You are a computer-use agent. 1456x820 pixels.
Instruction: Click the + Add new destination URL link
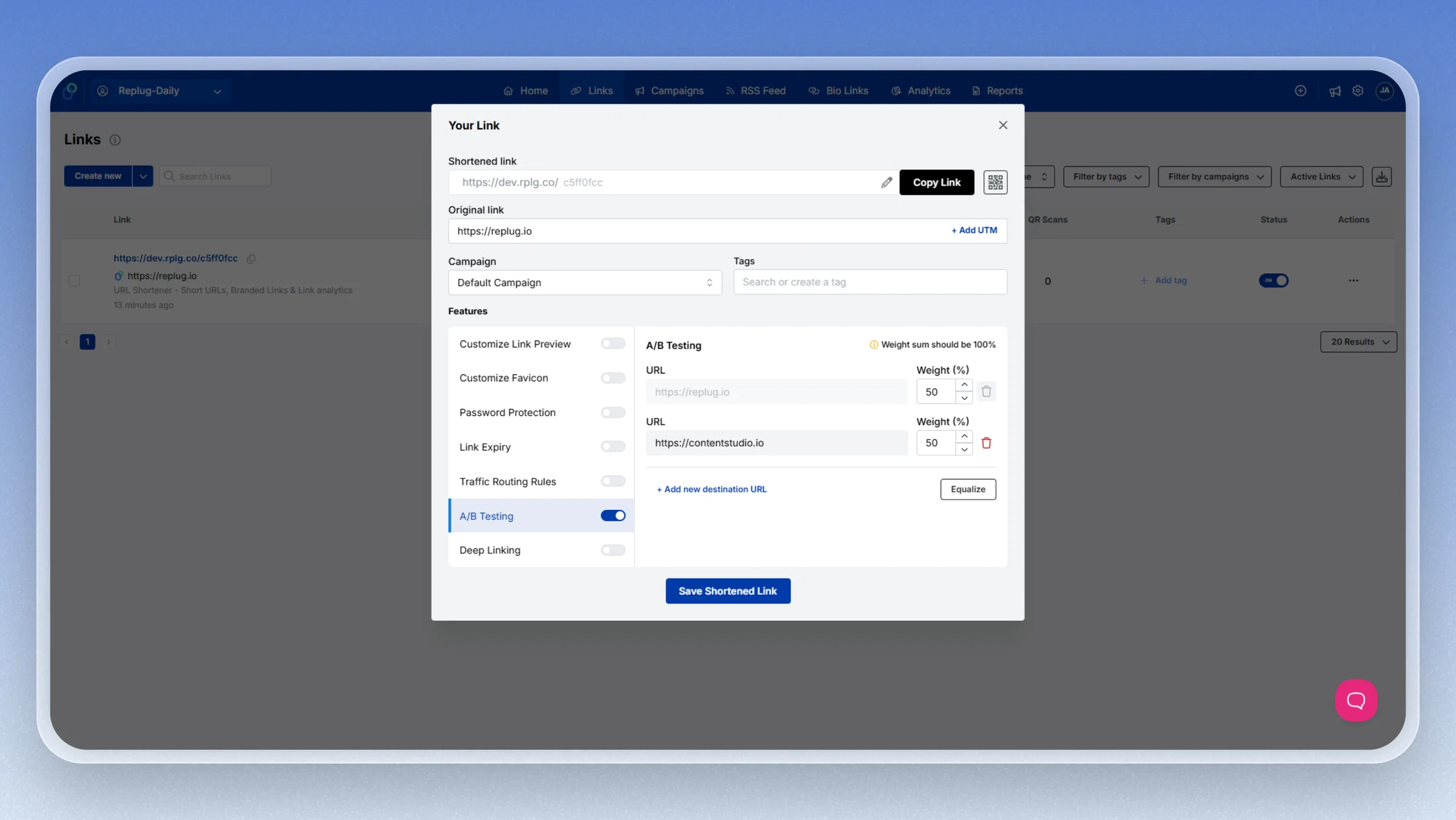click(x=711, y=489)
